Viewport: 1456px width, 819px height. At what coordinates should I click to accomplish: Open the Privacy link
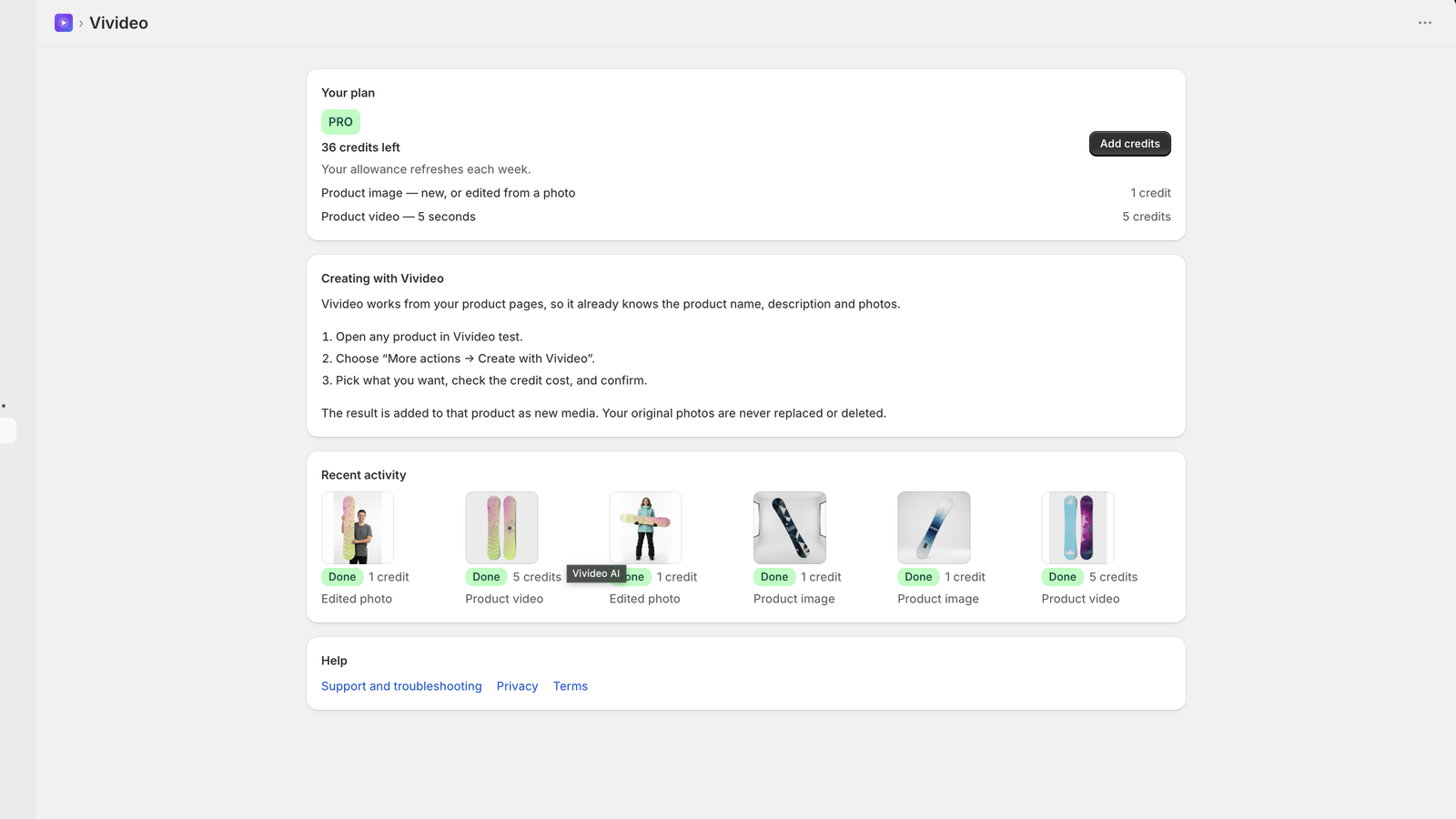point(517,686)
